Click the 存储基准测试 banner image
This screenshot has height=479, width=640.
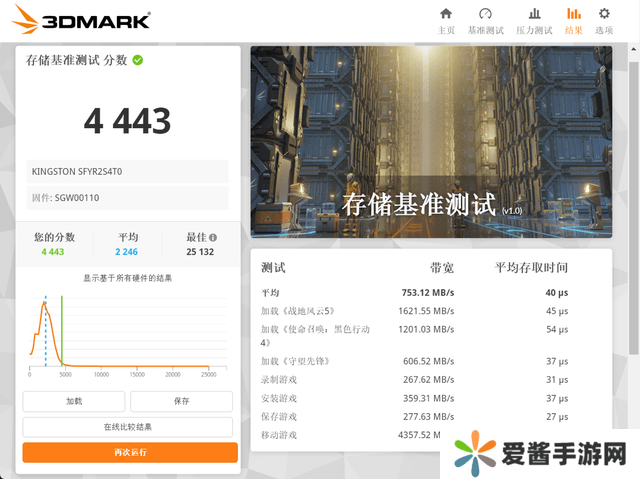[x=430, y=140]
